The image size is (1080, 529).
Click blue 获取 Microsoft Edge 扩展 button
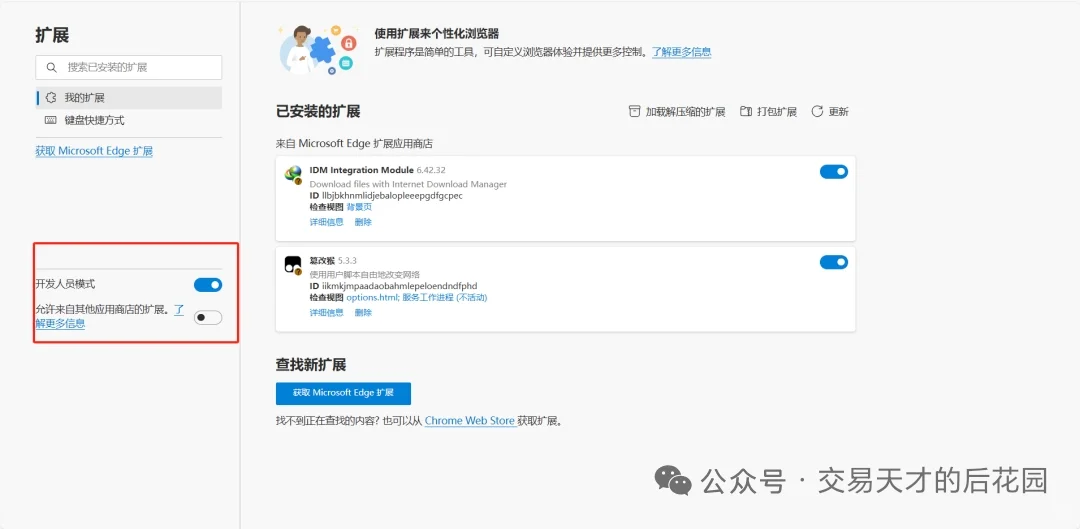point(343,393)
